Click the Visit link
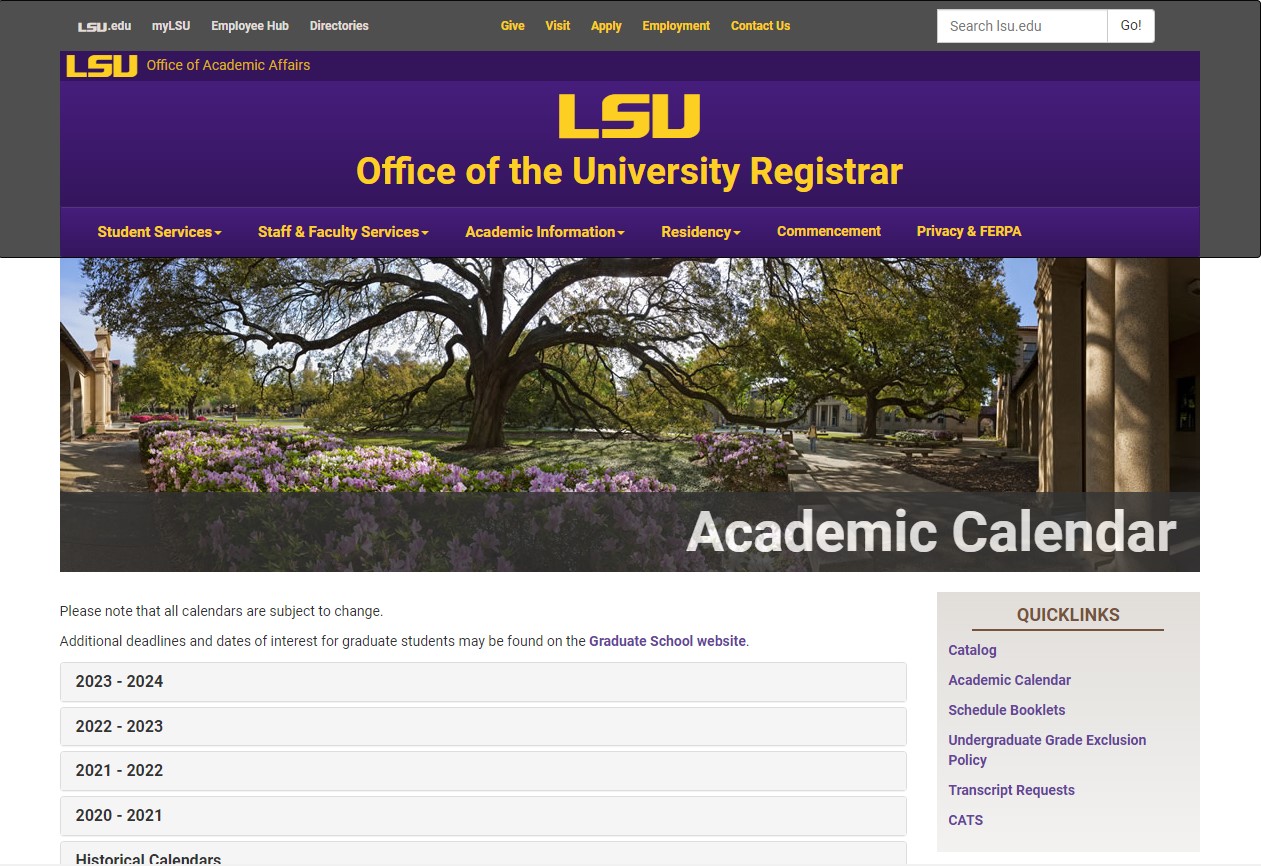Viewport: 1261px width, 866px height. click(x=558, y=26)
